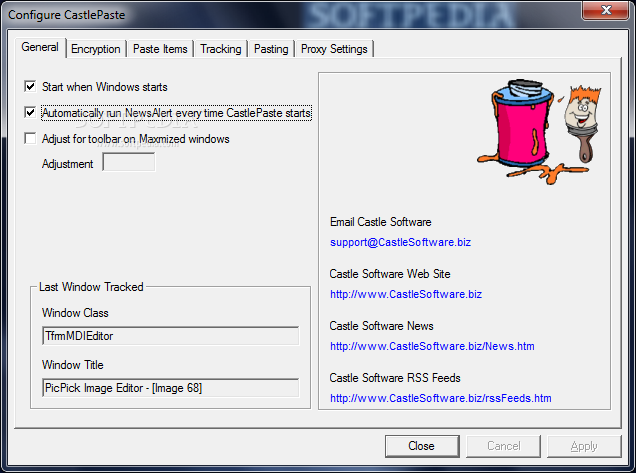Open the Encryption tab
636x473 pixels.
[96, 49]
